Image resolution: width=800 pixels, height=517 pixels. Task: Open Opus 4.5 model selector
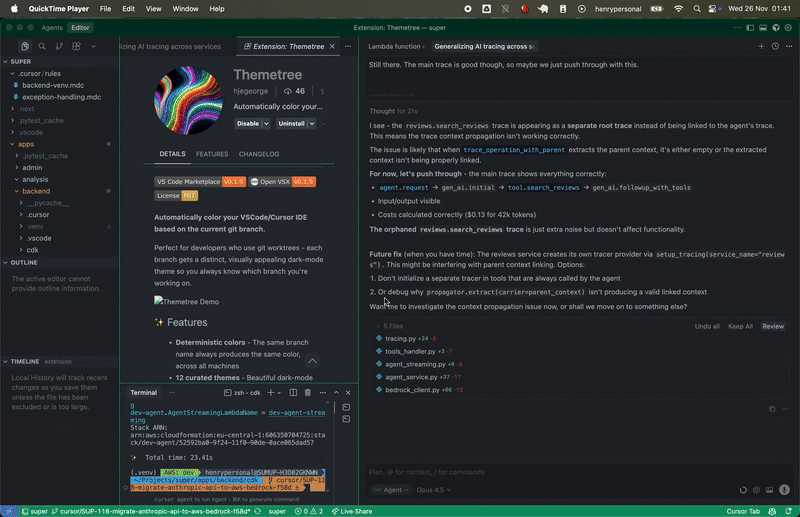(433, 490)
